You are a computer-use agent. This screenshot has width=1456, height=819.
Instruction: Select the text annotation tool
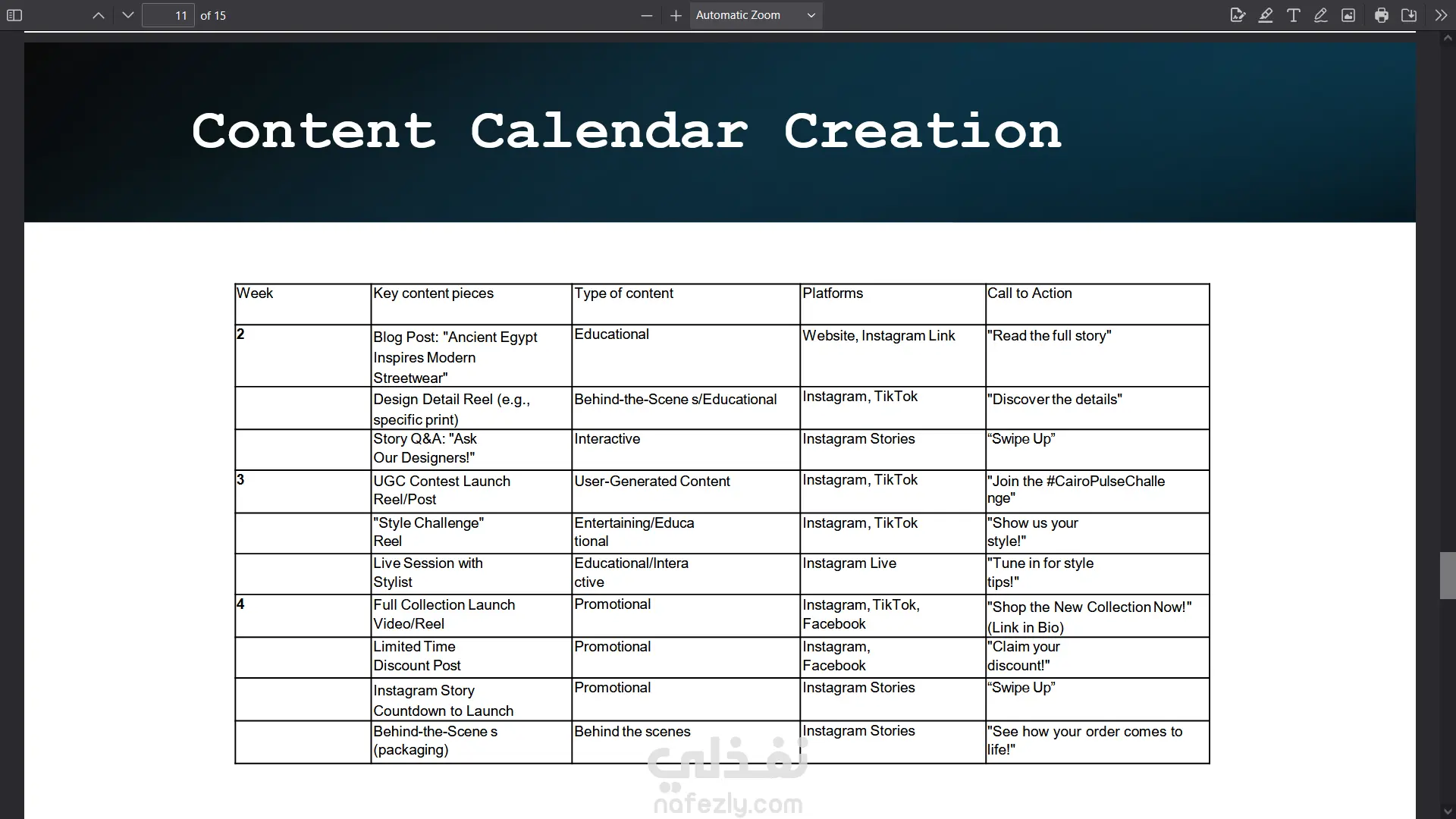coord(1294,15)
